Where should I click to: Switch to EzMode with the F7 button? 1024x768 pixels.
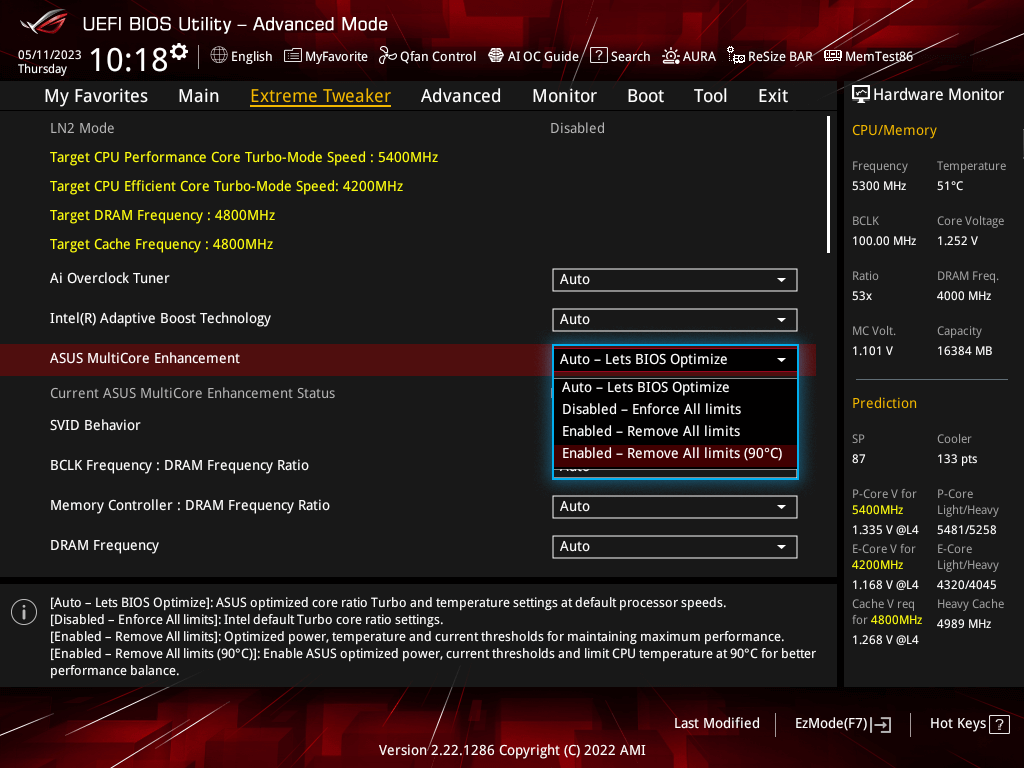tap(842, 723)
